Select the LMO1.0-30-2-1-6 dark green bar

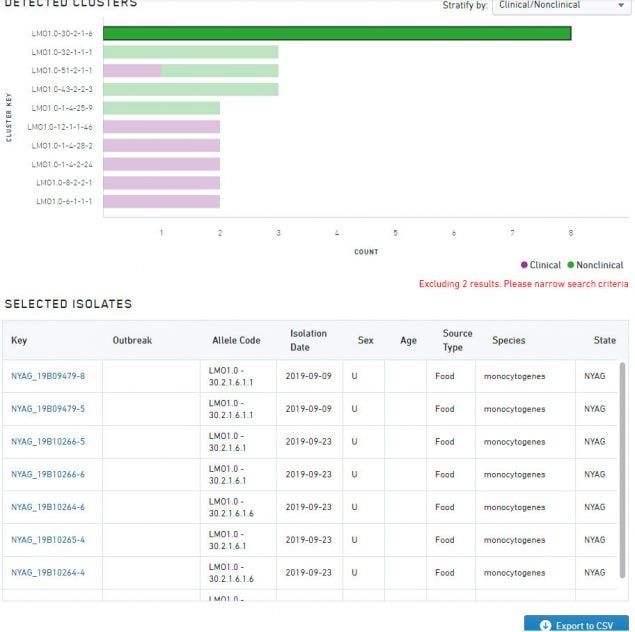(x=337, y=33)
